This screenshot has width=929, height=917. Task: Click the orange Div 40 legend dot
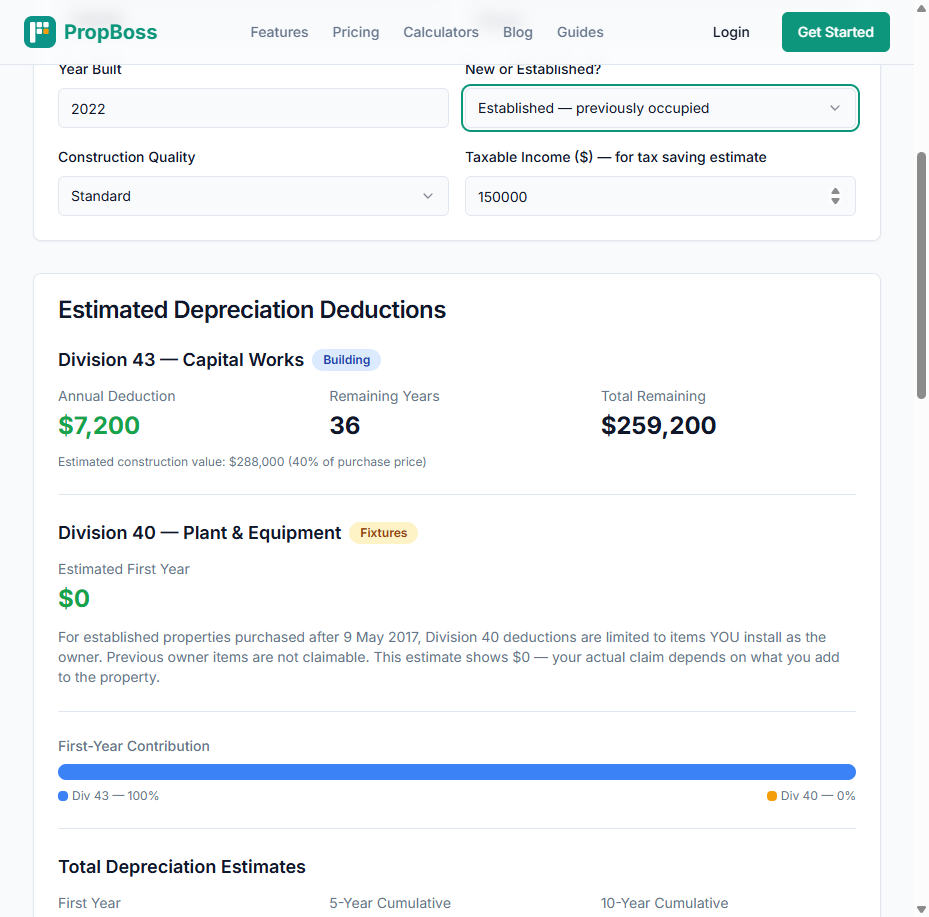tap(770, 796)
